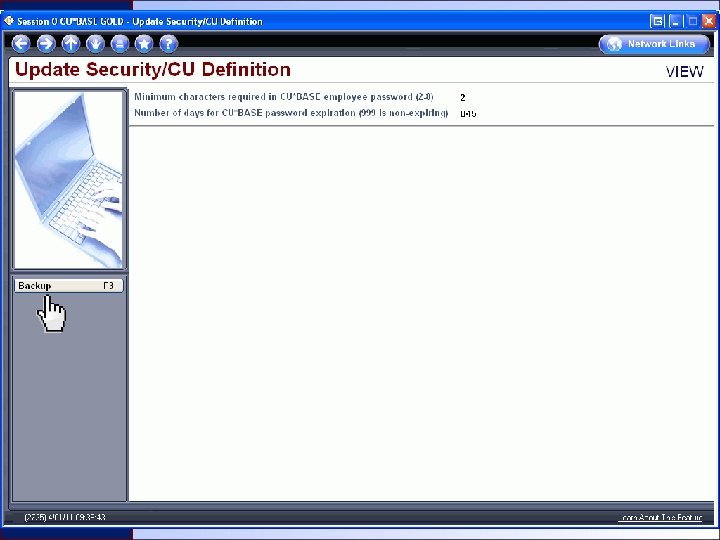Open help with the question mark icon
This screenshot has width=720, height=540.
point(169,44)
